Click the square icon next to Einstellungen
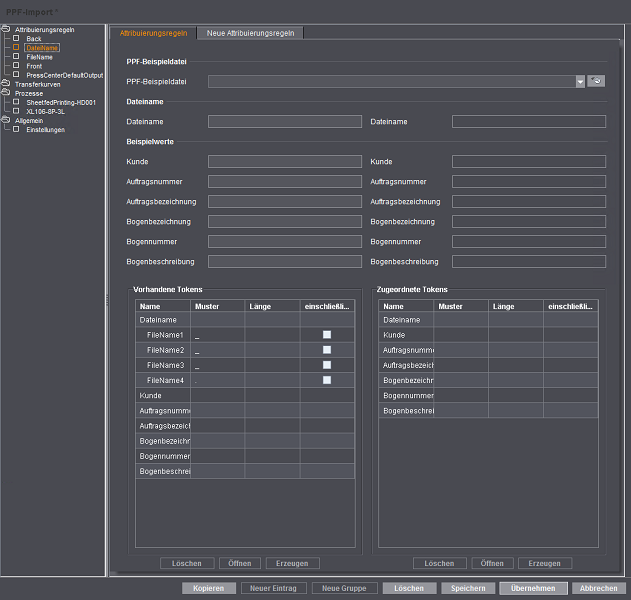This screenshot has height=600, width=631. pos(16,129)
